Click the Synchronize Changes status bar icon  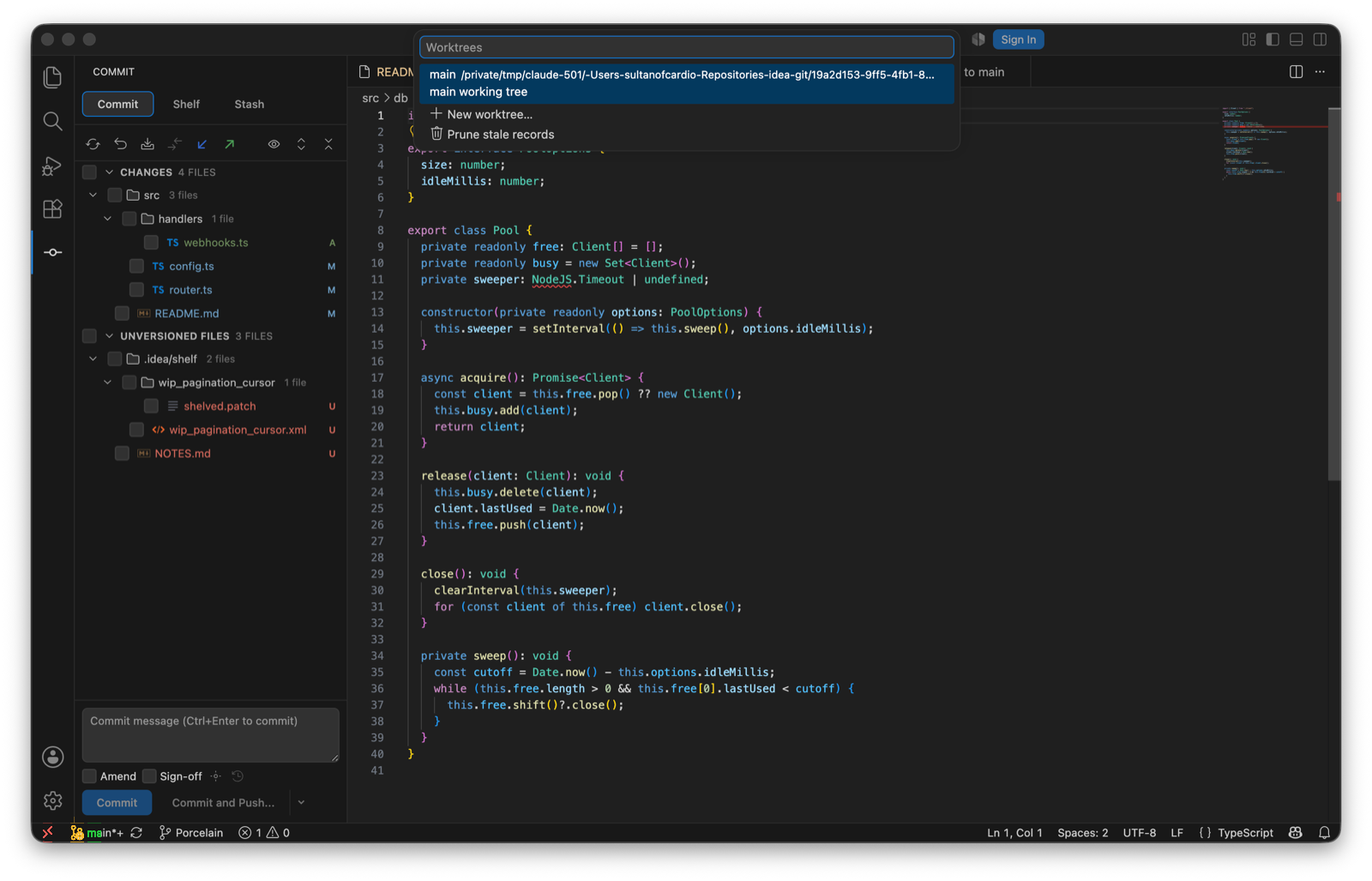(x=137, y=832)
